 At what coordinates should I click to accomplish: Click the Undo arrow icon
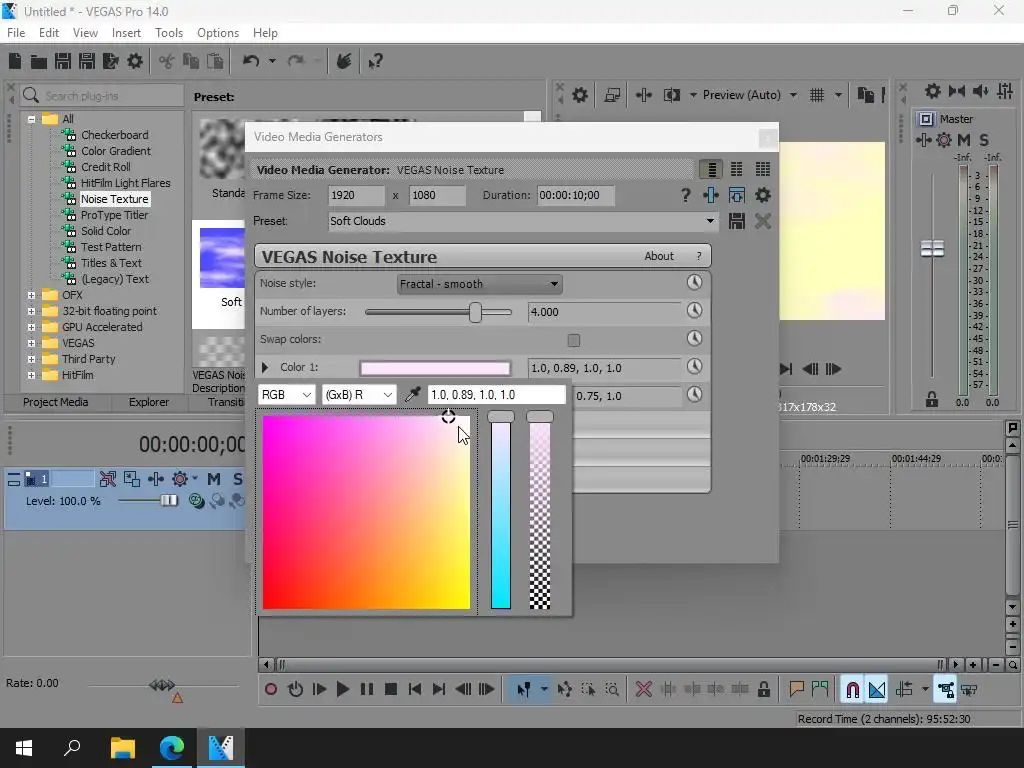251,61
